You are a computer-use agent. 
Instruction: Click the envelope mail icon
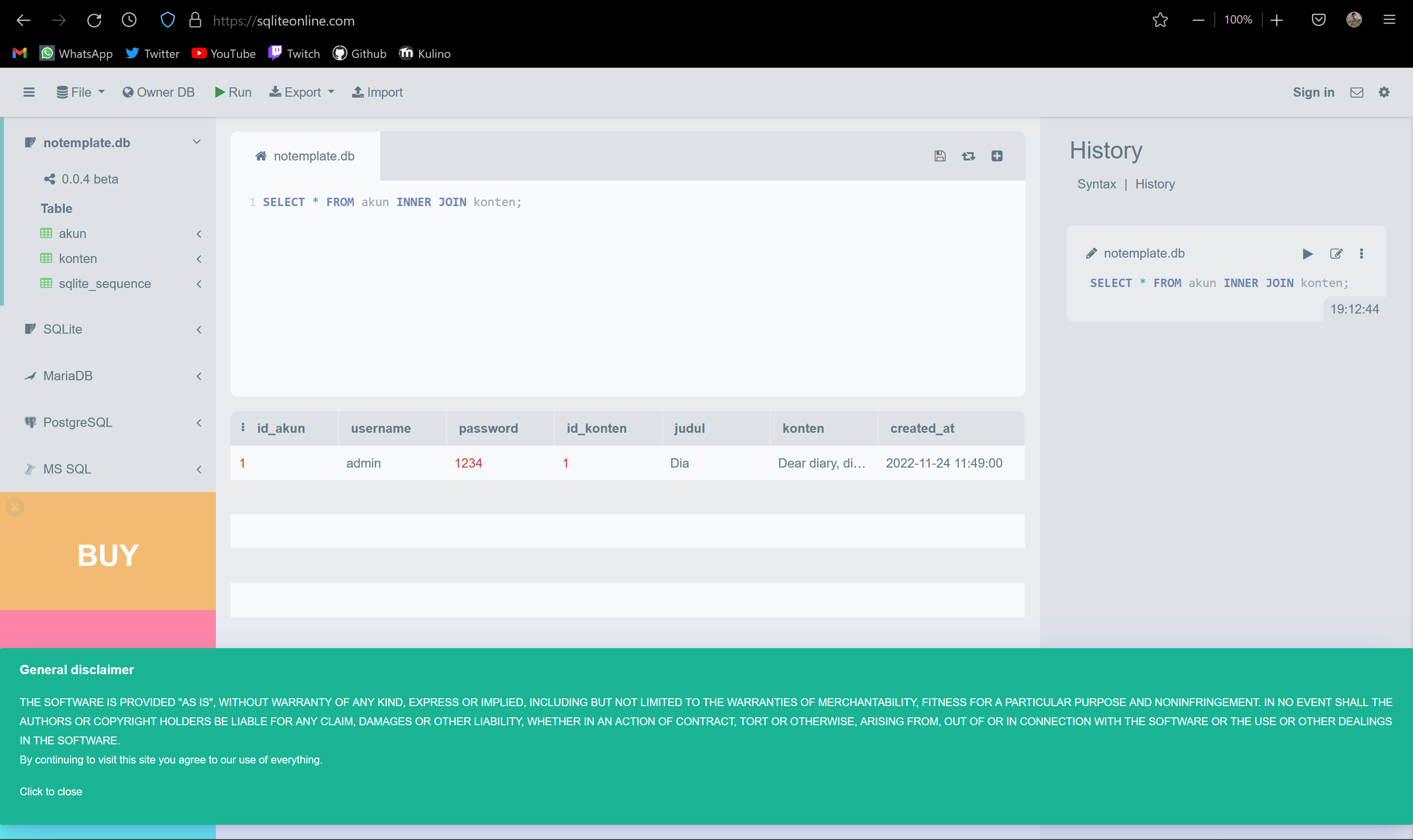[1357, 92]
